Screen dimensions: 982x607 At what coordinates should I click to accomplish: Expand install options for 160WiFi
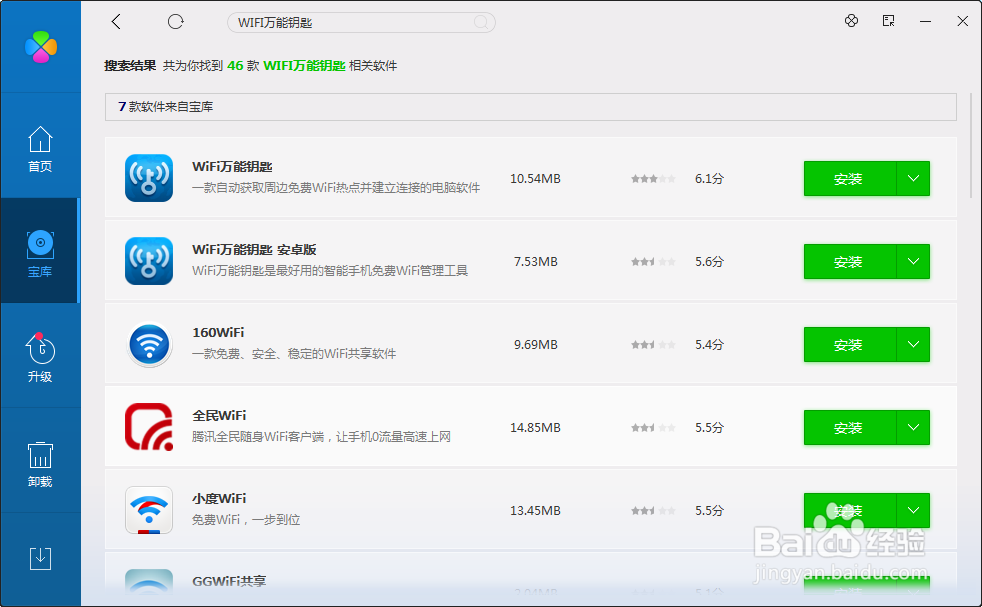(x=913, y=345)
